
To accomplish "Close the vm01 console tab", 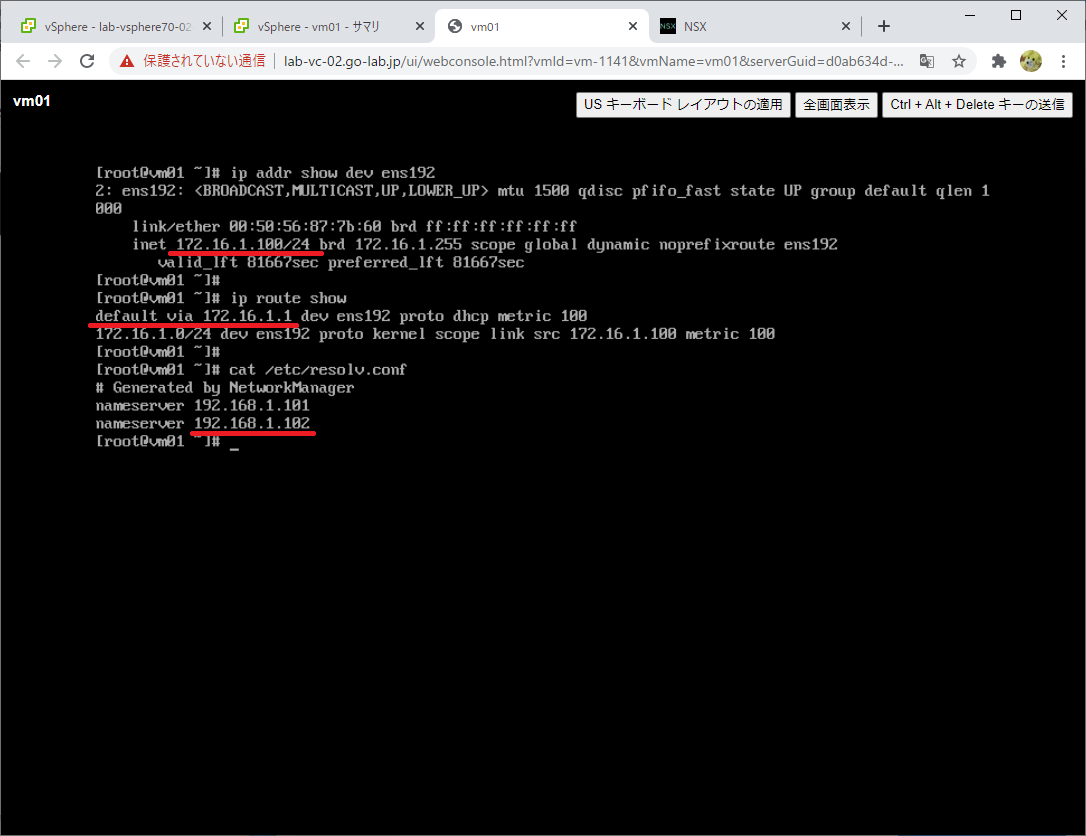I will [x=633, y=26].
